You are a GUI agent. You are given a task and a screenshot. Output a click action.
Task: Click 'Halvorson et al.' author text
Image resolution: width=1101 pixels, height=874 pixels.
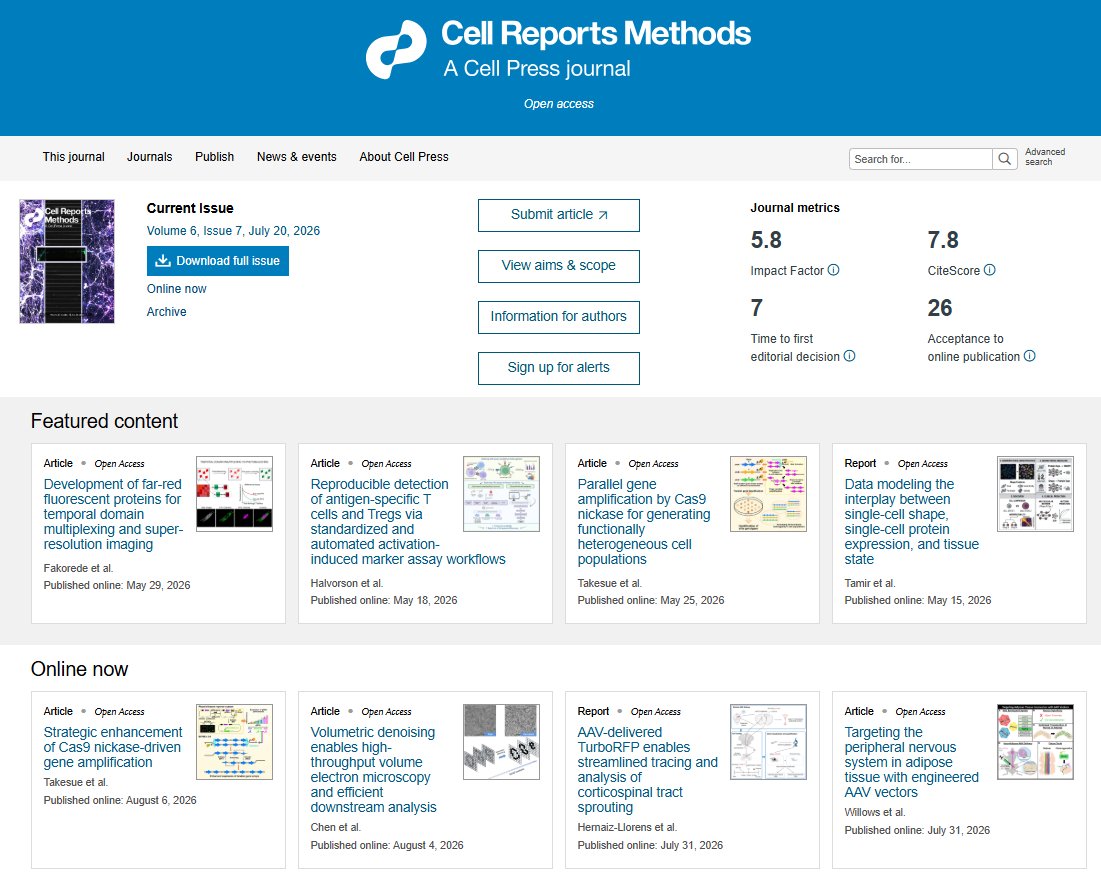(x=347, y=583)
